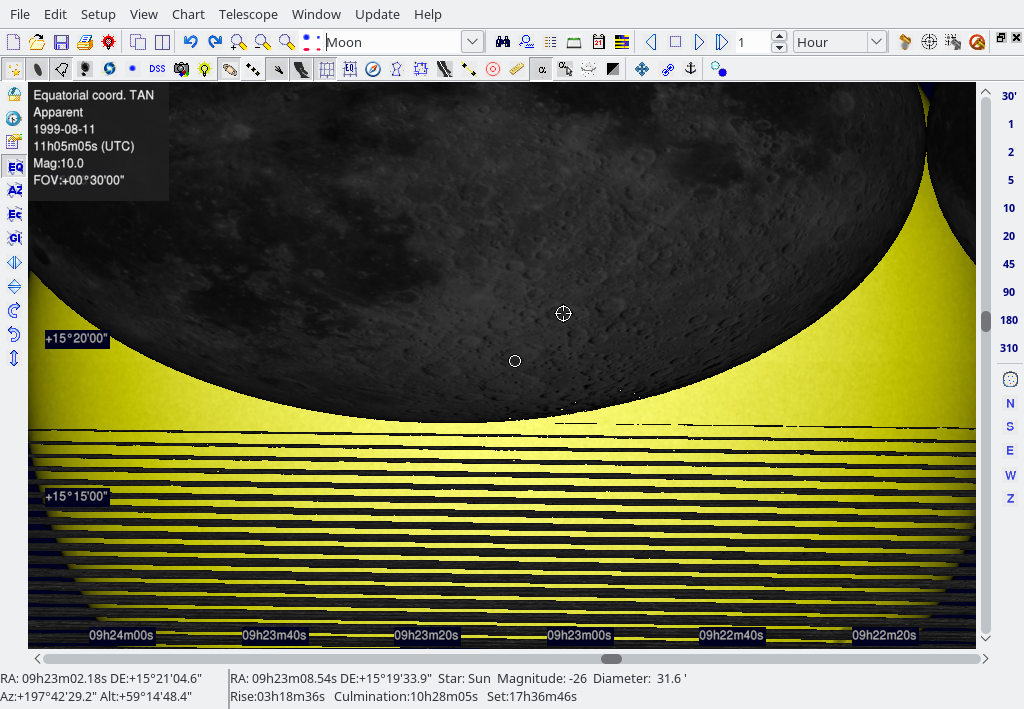Point the chart East with E
The height and width of the screenshot is (709, 1024).
tap(1010, 450)
